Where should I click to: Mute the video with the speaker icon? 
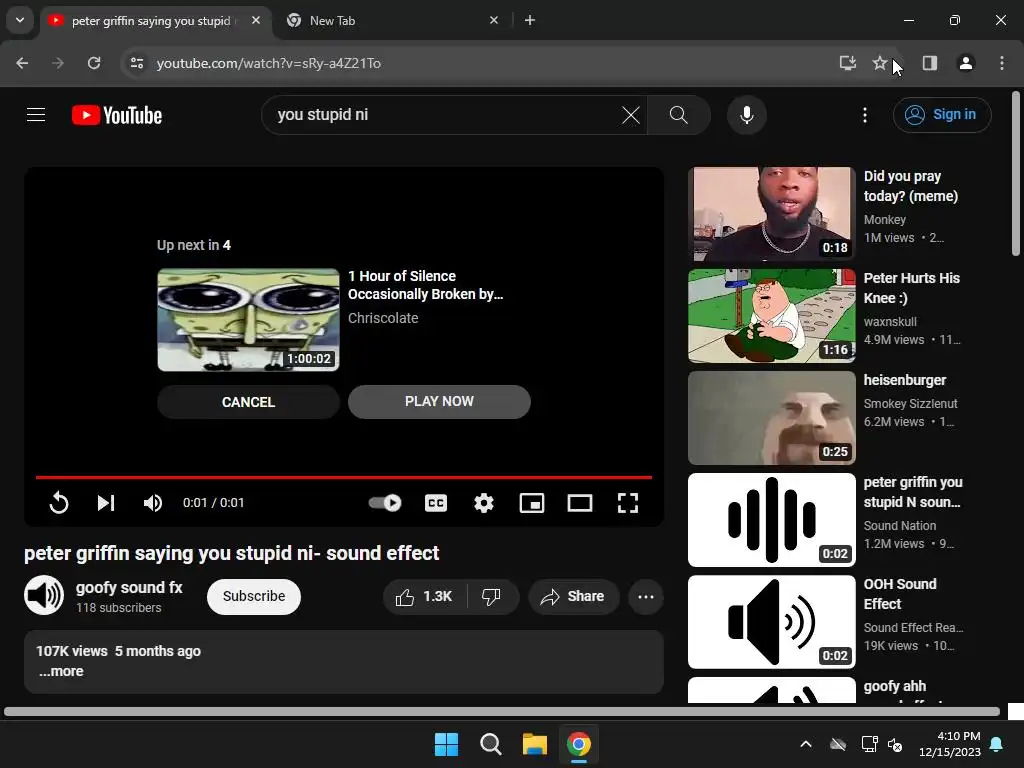152,503
